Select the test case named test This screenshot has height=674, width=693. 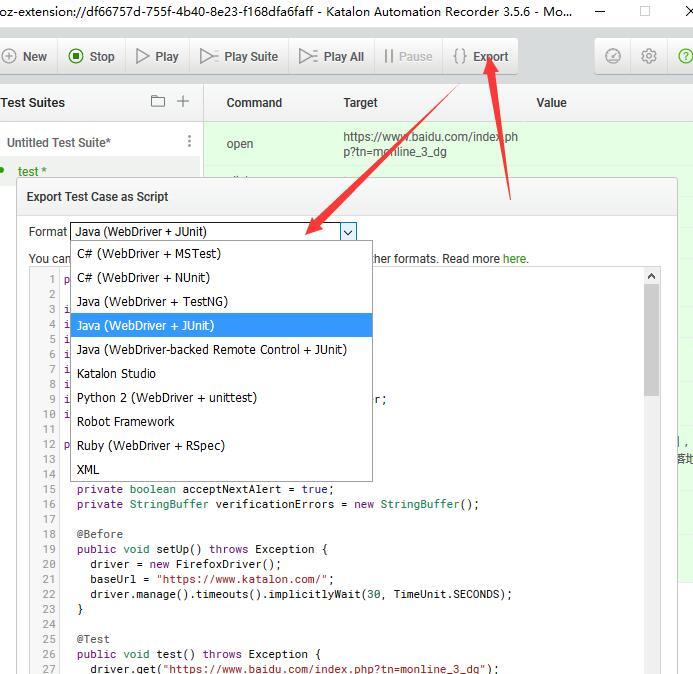pos(32,171)
